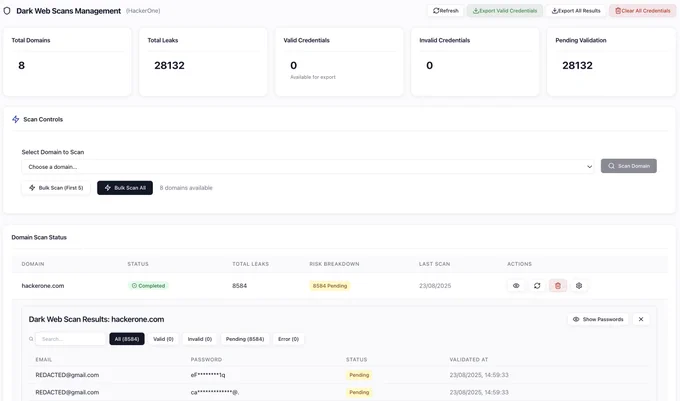Close the Dark Web Scan Results panel
Viewport: 680px width, 401px height.
pos(641,319)
